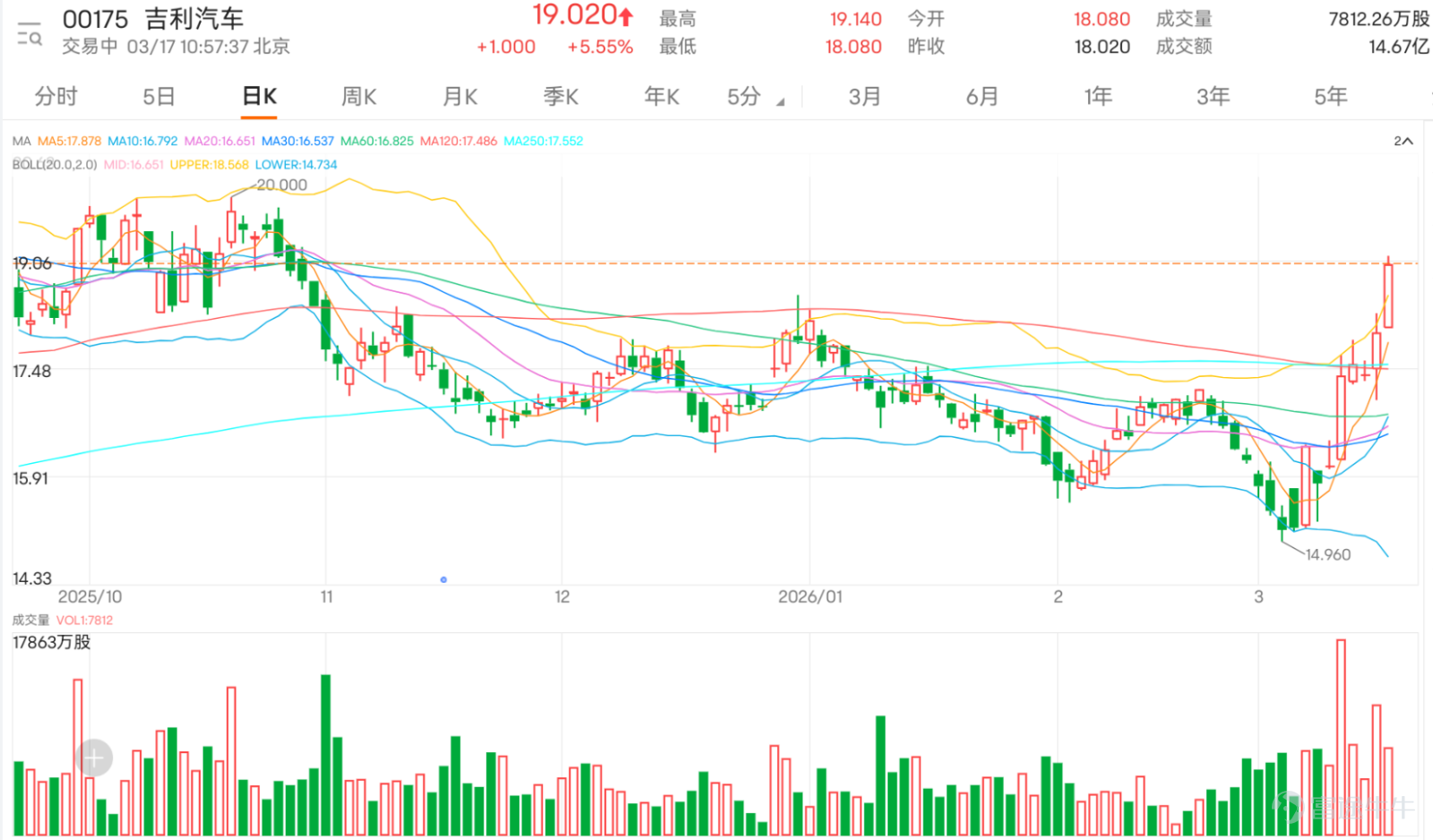Click the 2026/01 date axis label
This screenshot has height=840, width=1433.
[810, 596]
